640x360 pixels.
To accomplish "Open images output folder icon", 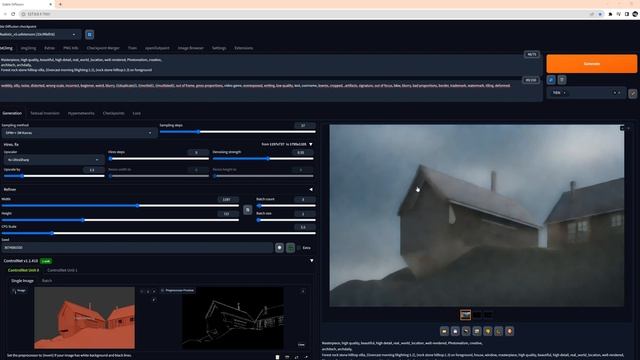I will (444, 331).
